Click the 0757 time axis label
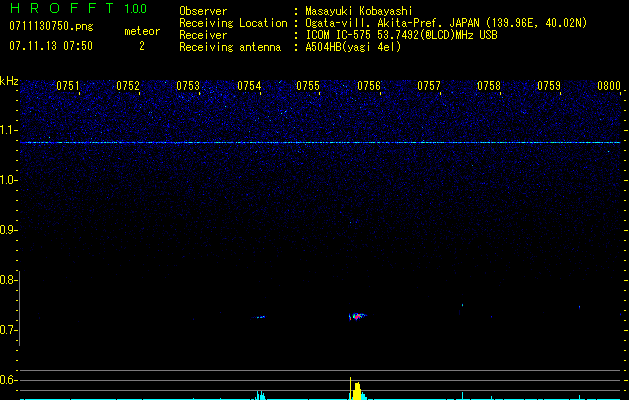This screenshot has height=400, width=629. (429, 86)
